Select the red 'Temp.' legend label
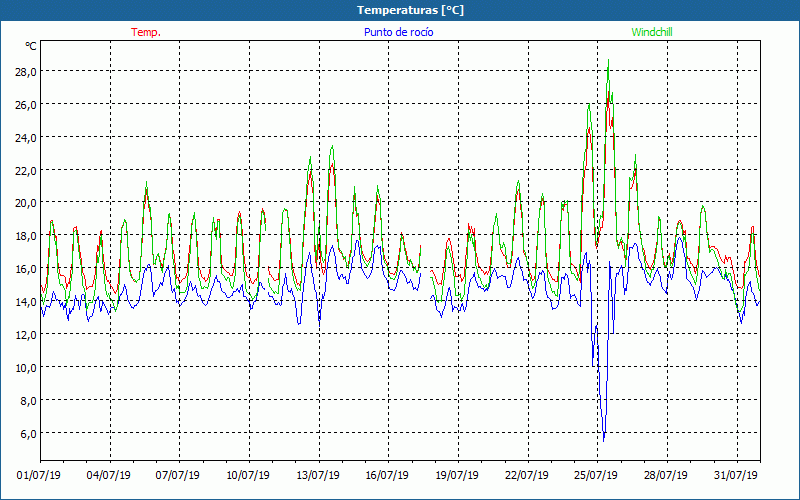 pos(146,32)
